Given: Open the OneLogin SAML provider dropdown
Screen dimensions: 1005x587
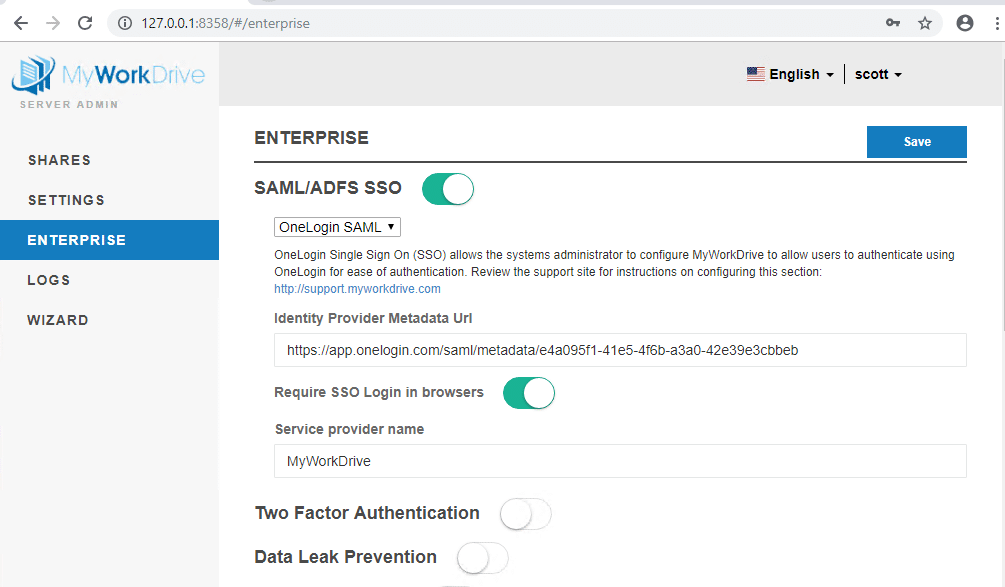Looking at the screenshot, I should click(x=338, y=227).
